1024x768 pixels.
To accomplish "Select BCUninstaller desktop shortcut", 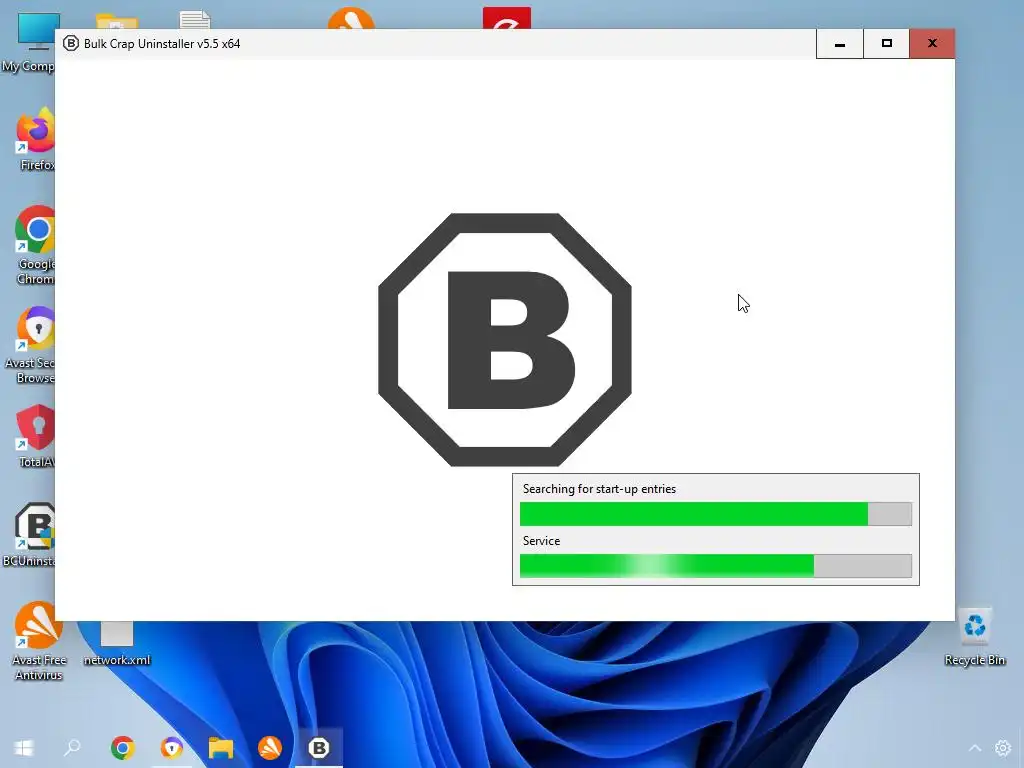I will coord(31,534).
